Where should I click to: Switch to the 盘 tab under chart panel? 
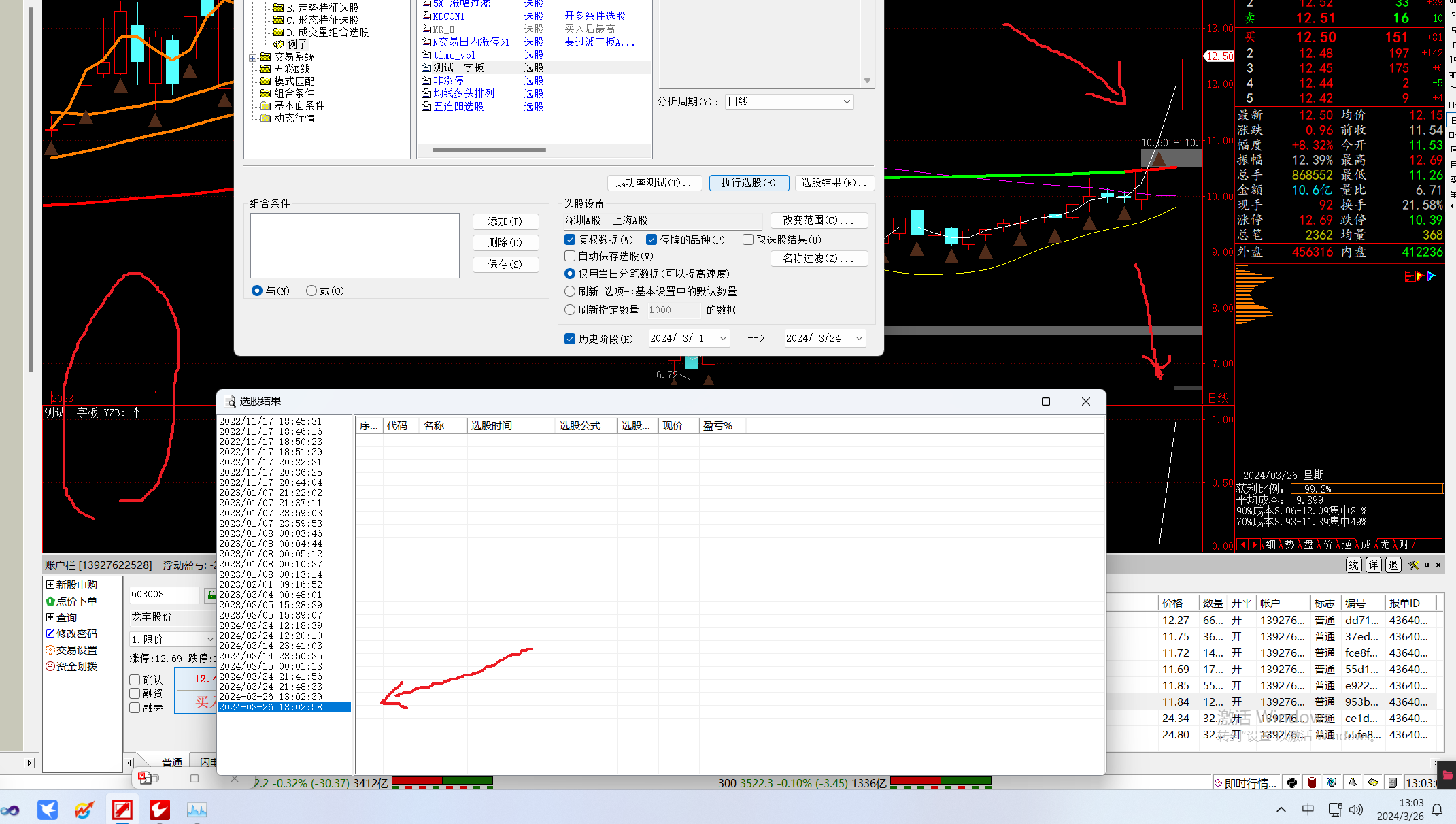1308,544
